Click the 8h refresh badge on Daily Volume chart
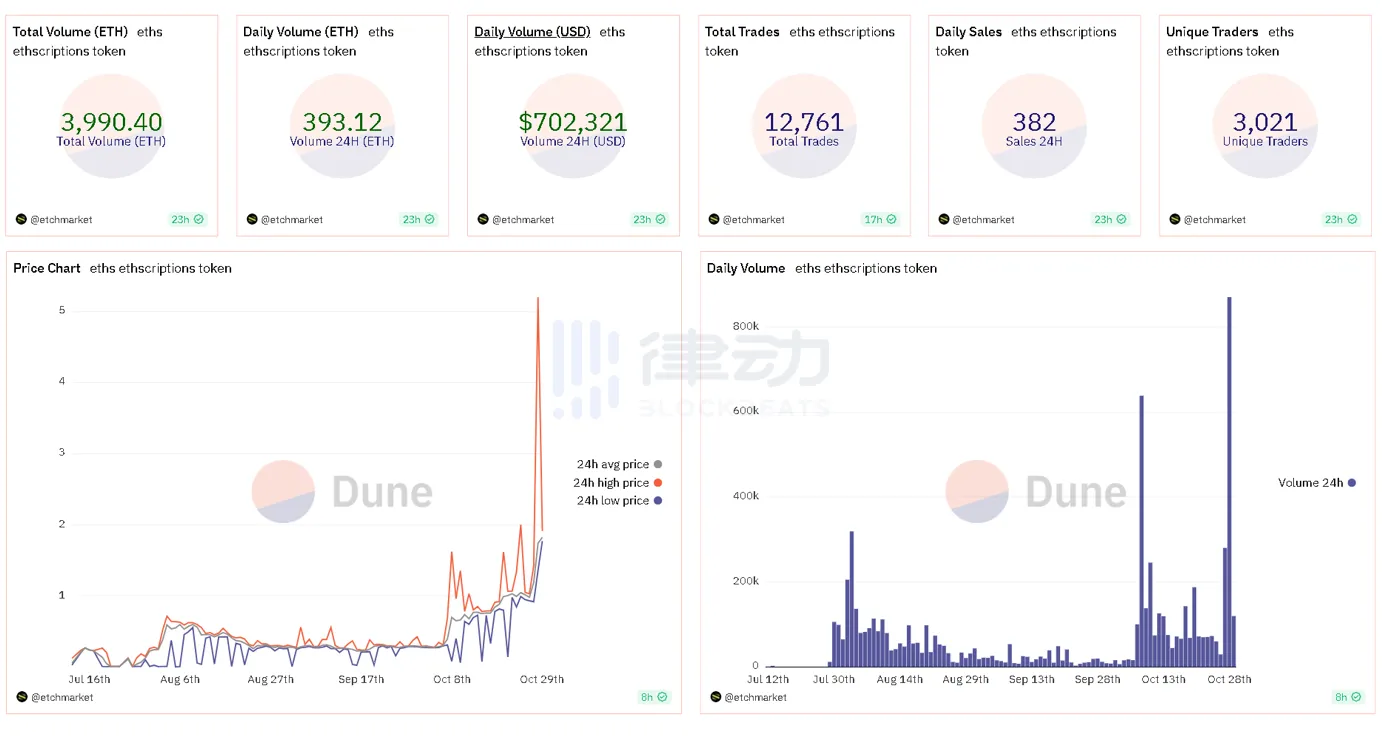The height and width of the screenshot is (739, 1382). 1347,697
